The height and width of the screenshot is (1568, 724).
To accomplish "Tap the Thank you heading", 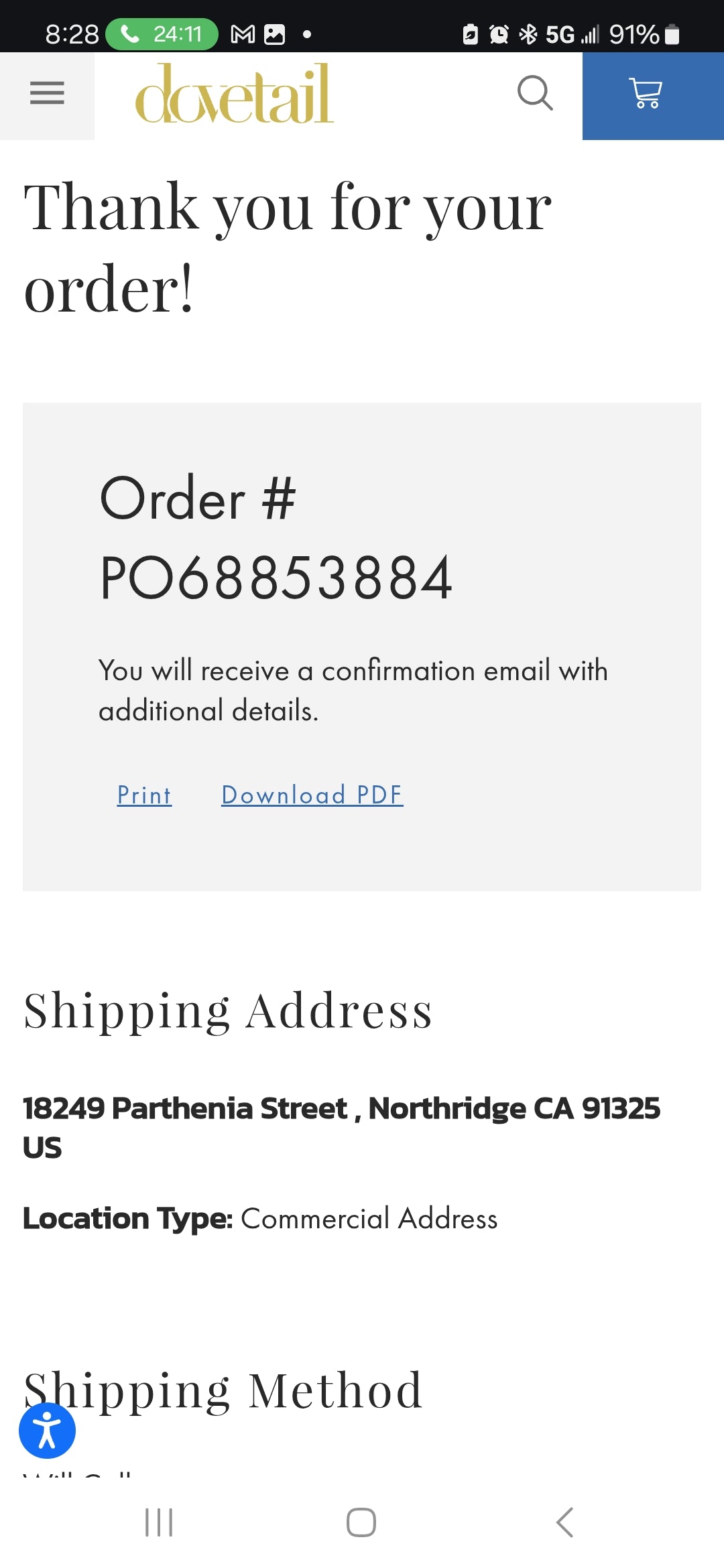I will [x=287, y=247].
